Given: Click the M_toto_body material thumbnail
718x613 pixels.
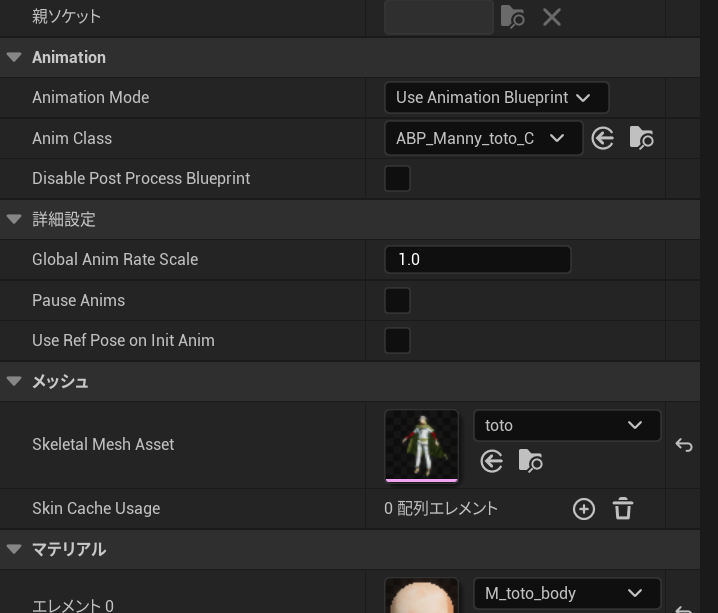Looking at the screenshot, I should pos(422,596).
